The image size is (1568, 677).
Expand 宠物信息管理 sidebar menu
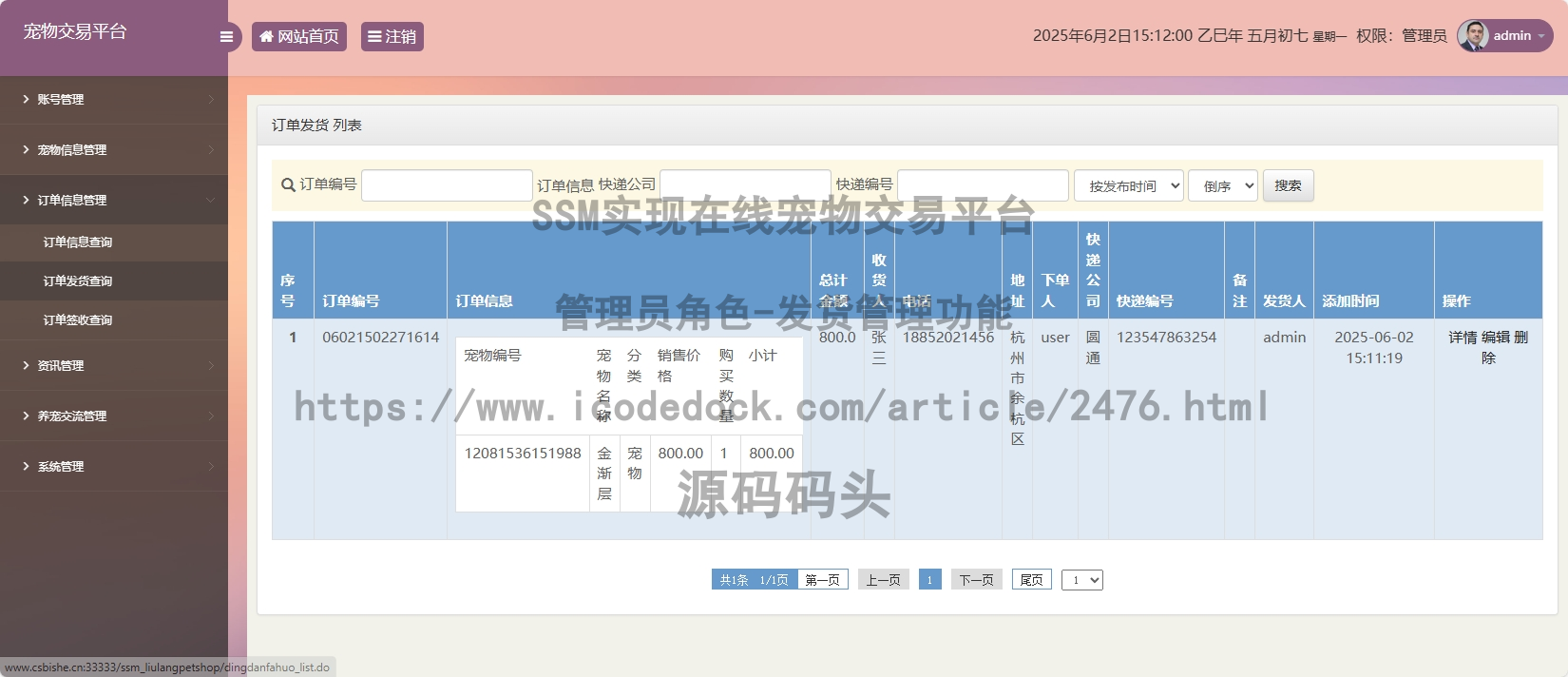(114, 149)
